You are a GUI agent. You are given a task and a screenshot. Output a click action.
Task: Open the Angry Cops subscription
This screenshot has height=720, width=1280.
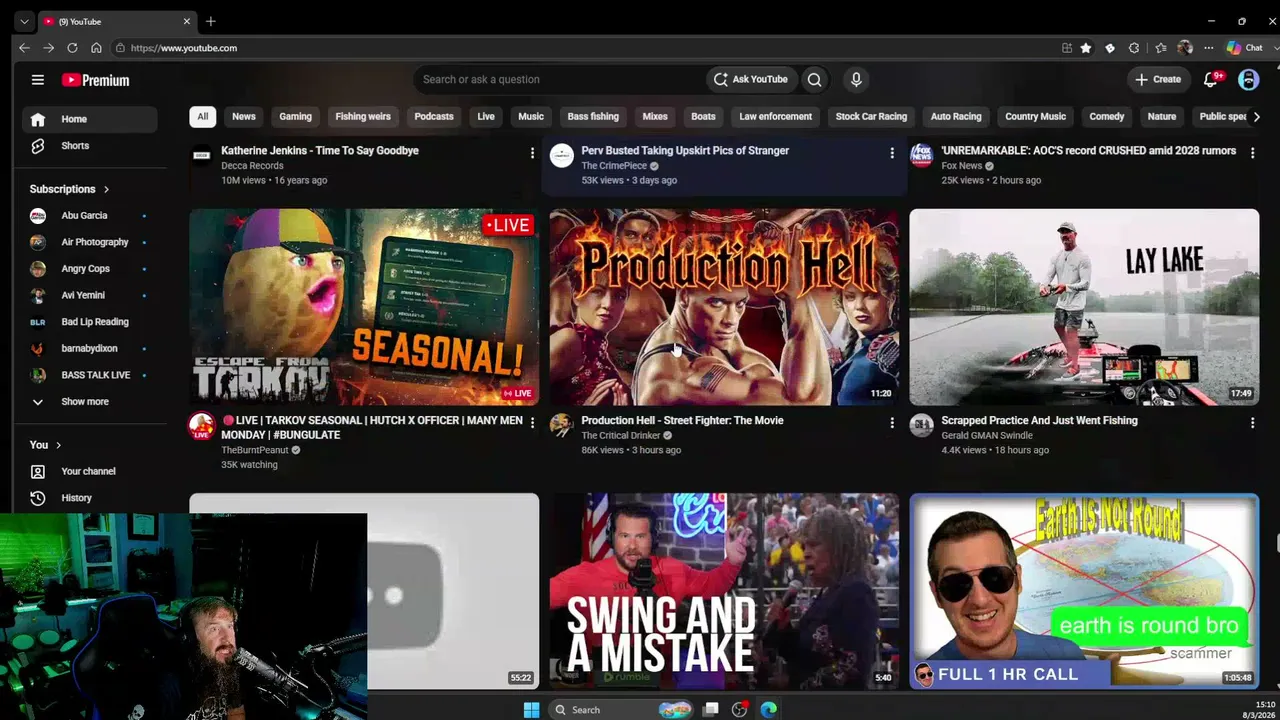click(x=89, y=269)
